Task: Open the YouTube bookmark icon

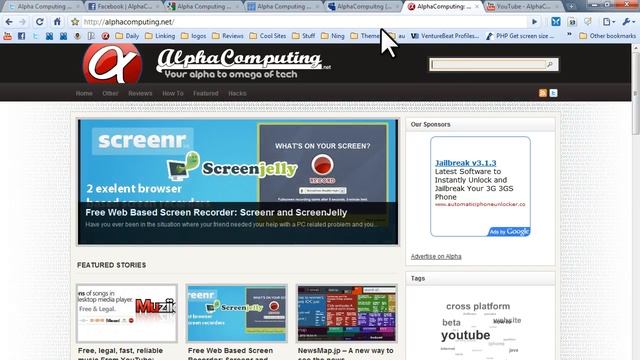Action: [8, 36]
